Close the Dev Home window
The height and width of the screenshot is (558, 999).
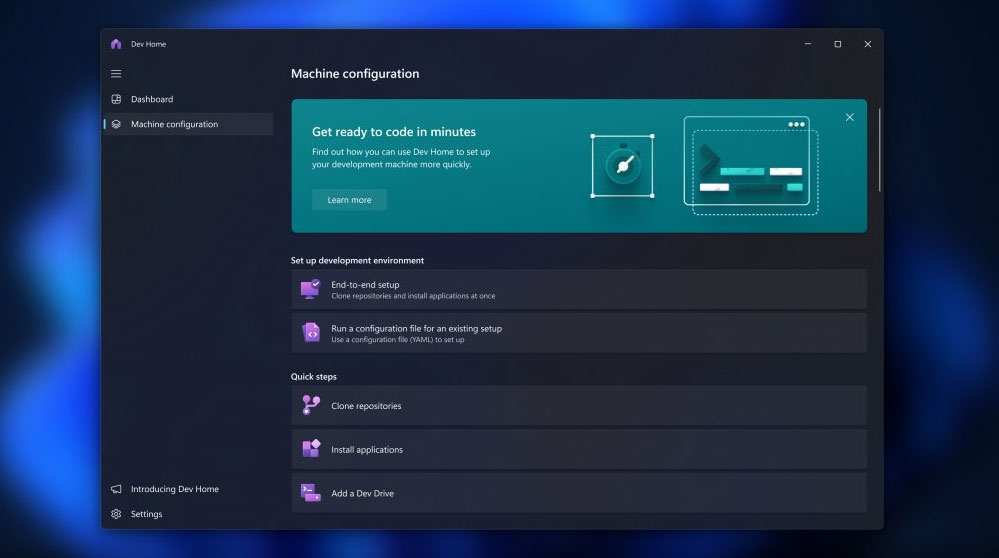(x=868, y=44)
